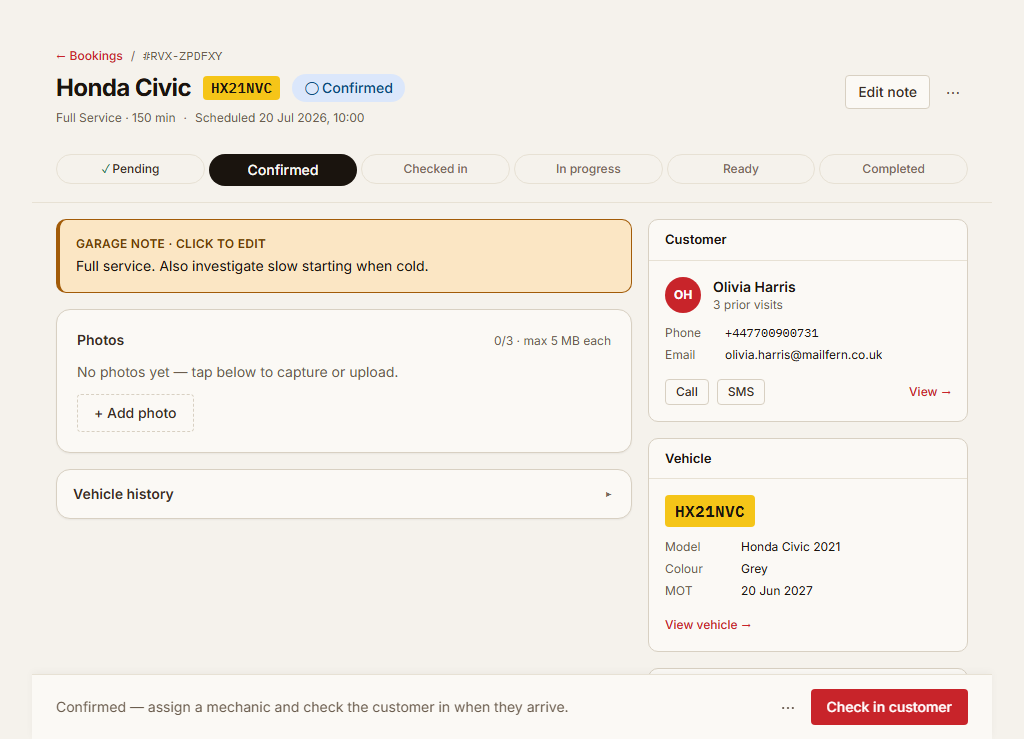The width and height of the screenshot is (1024, 739).
Task: Click the Olivia Harris name
Action: 754,287
